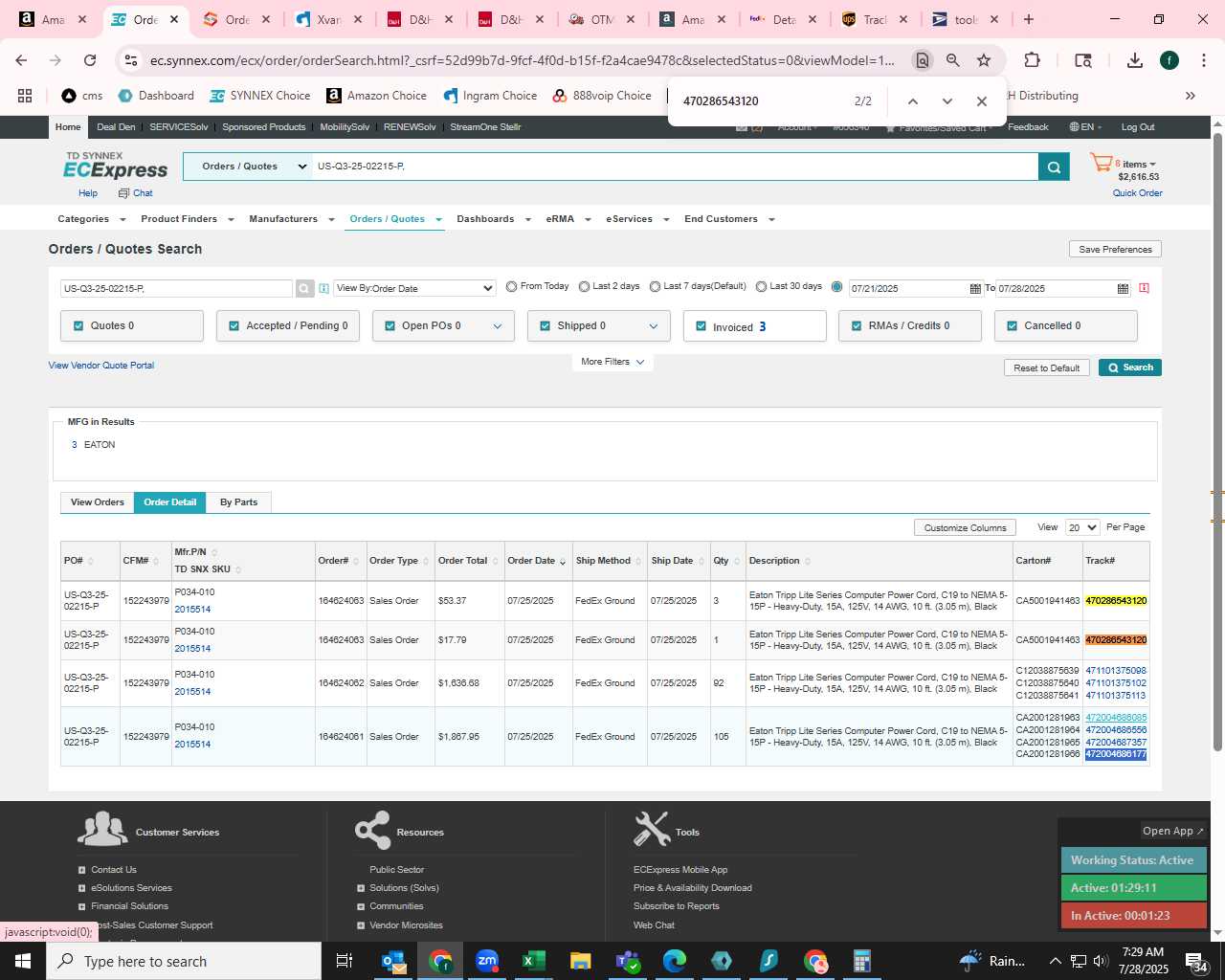Open the Dashboards menu

point(493,219)
